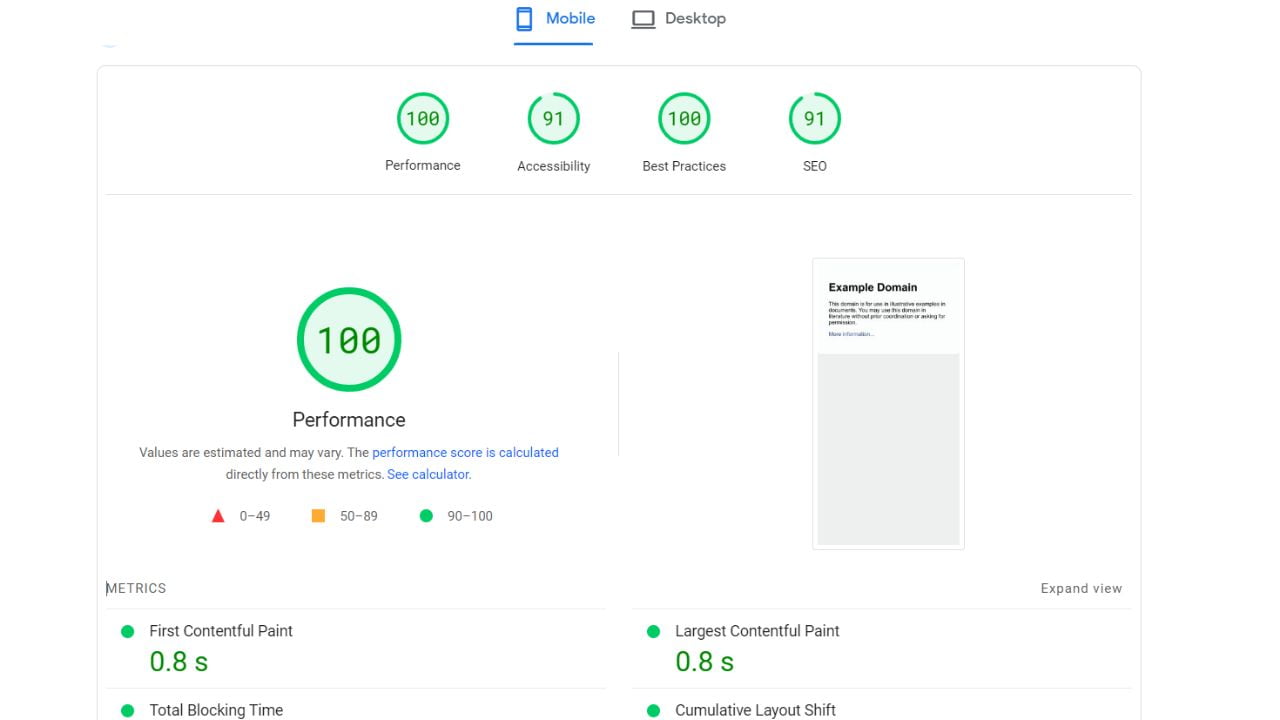This screenshot has width=1280, height=720.
Task: Click the green indicator beside Cumulative Layout Shift
Action: [654, 710]
